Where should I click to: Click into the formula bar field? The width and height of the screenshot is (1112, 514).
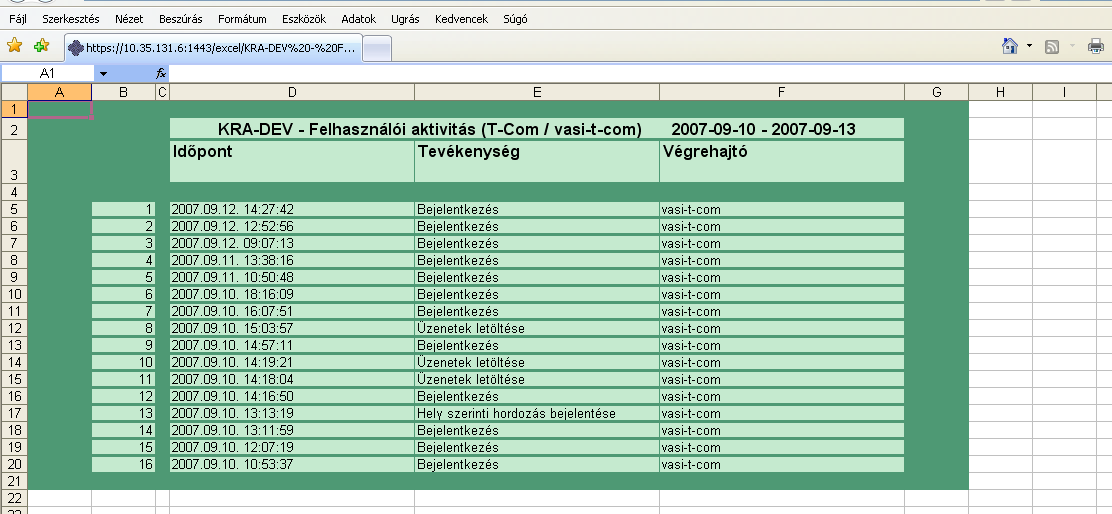pyautogui.click(x=640, y=73)
